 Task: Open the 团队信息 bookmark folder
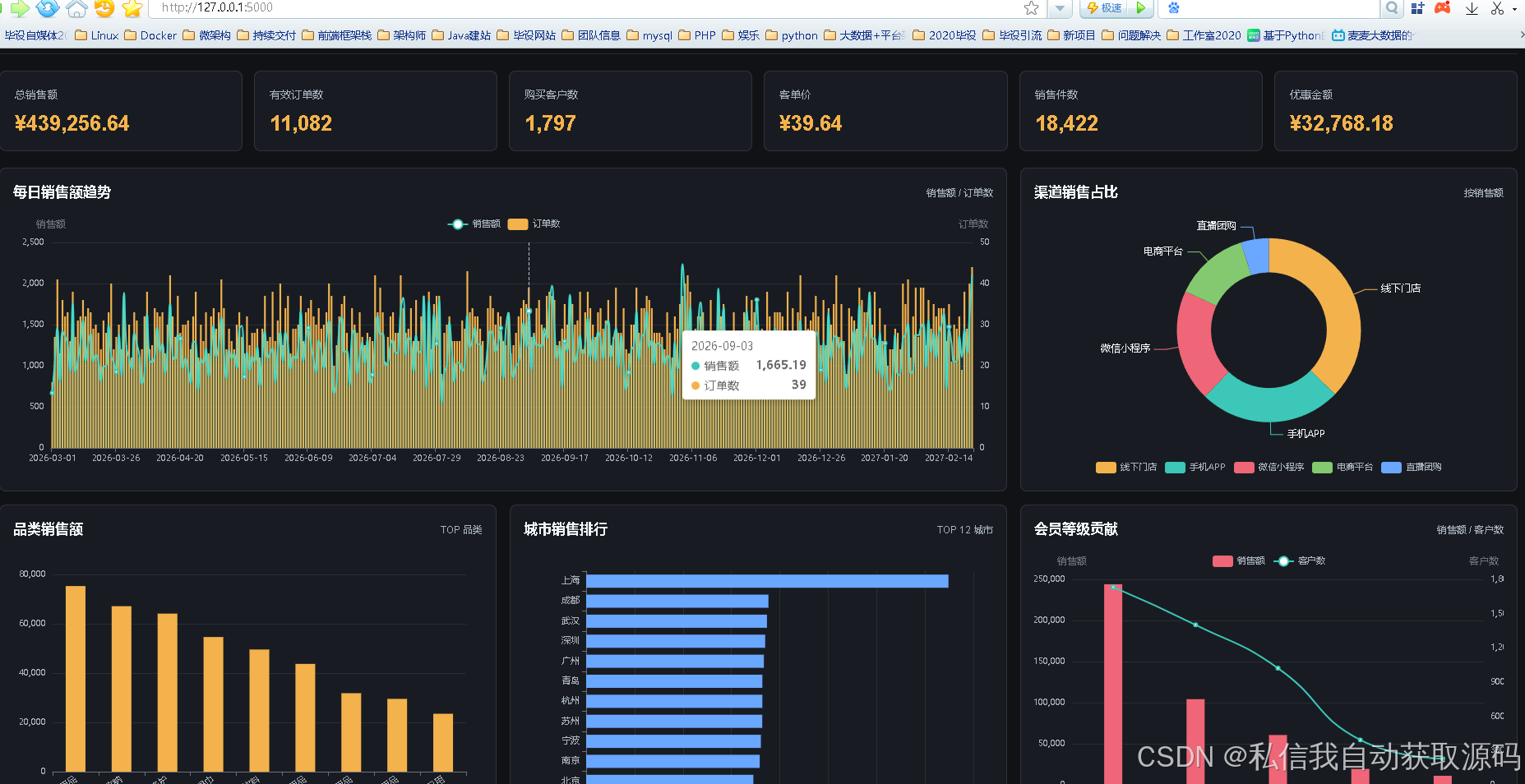tap(591, 35)
